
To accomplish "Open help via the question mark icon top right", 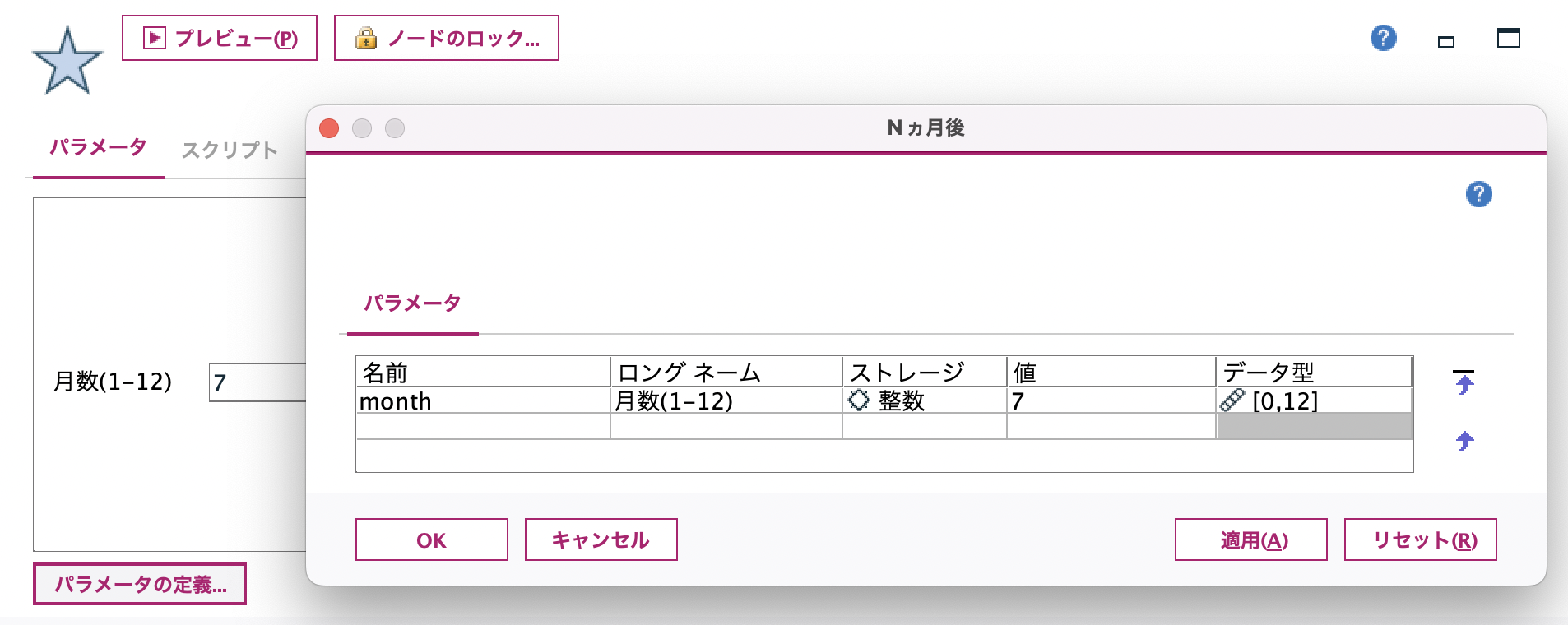I will pyautogui.click(x=1382, y=39).
